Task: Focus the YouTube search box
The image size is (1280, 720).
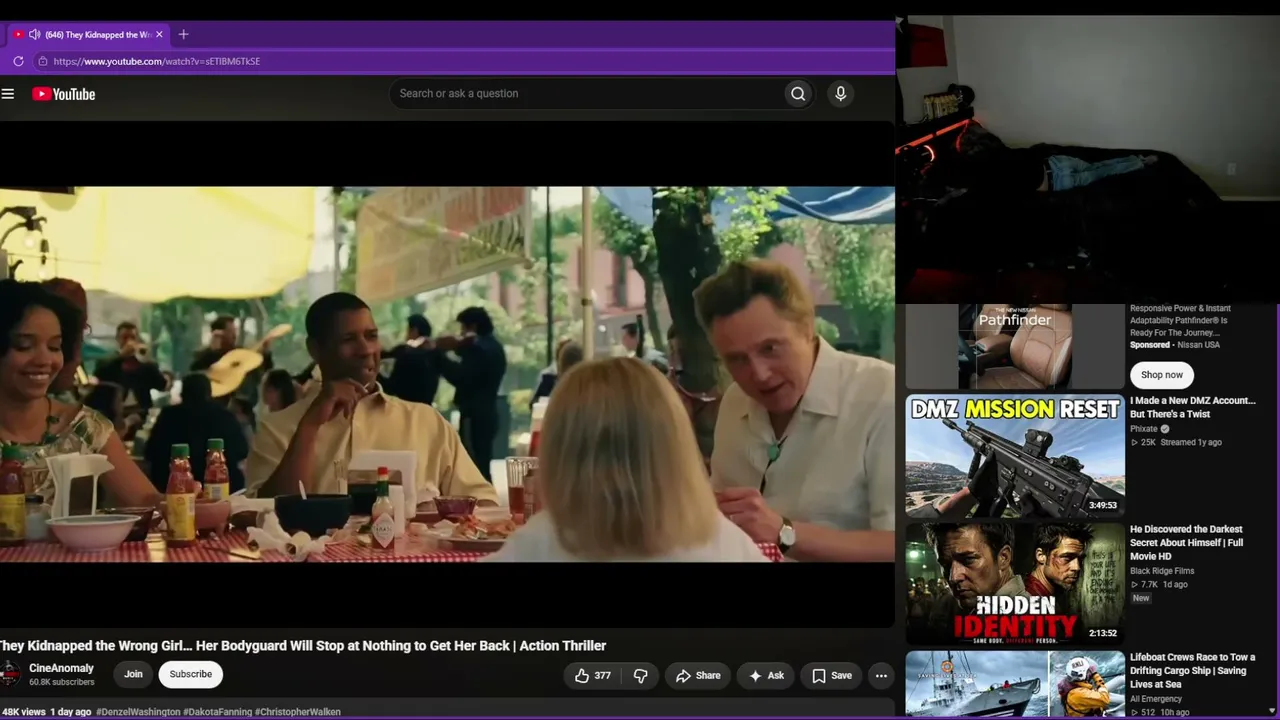Action: click(x=587, y=94)
